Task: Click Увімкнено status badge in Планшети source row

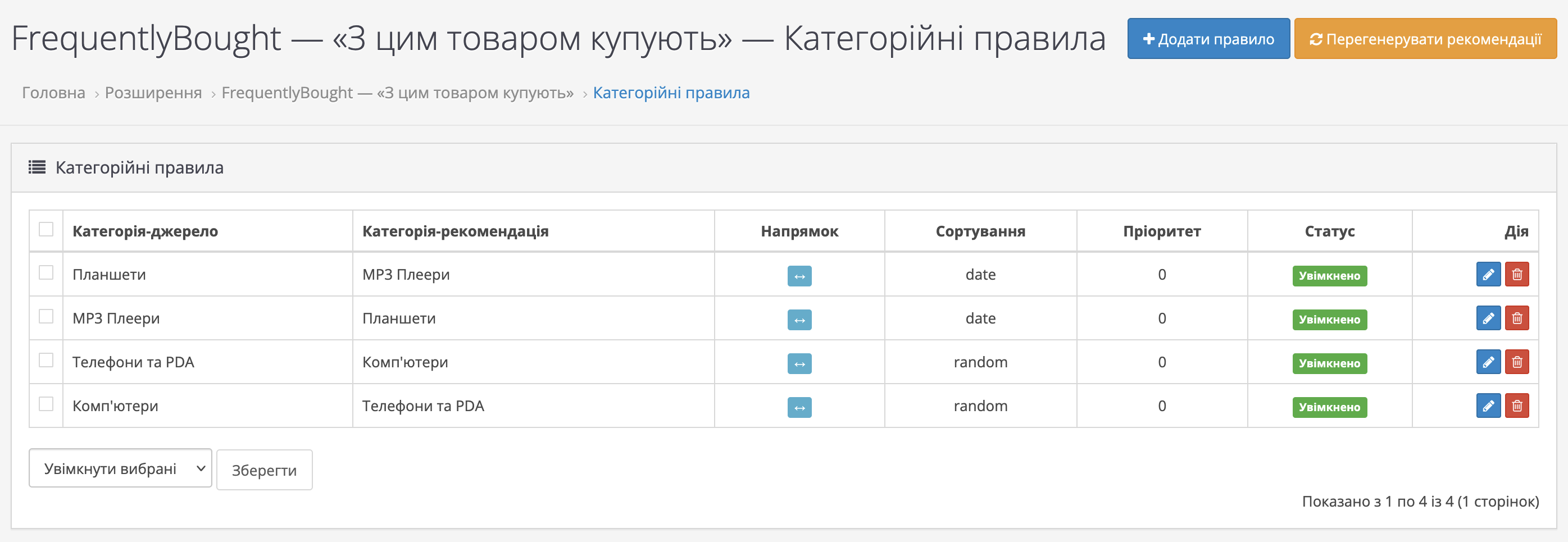Action: click(1329, 276)
